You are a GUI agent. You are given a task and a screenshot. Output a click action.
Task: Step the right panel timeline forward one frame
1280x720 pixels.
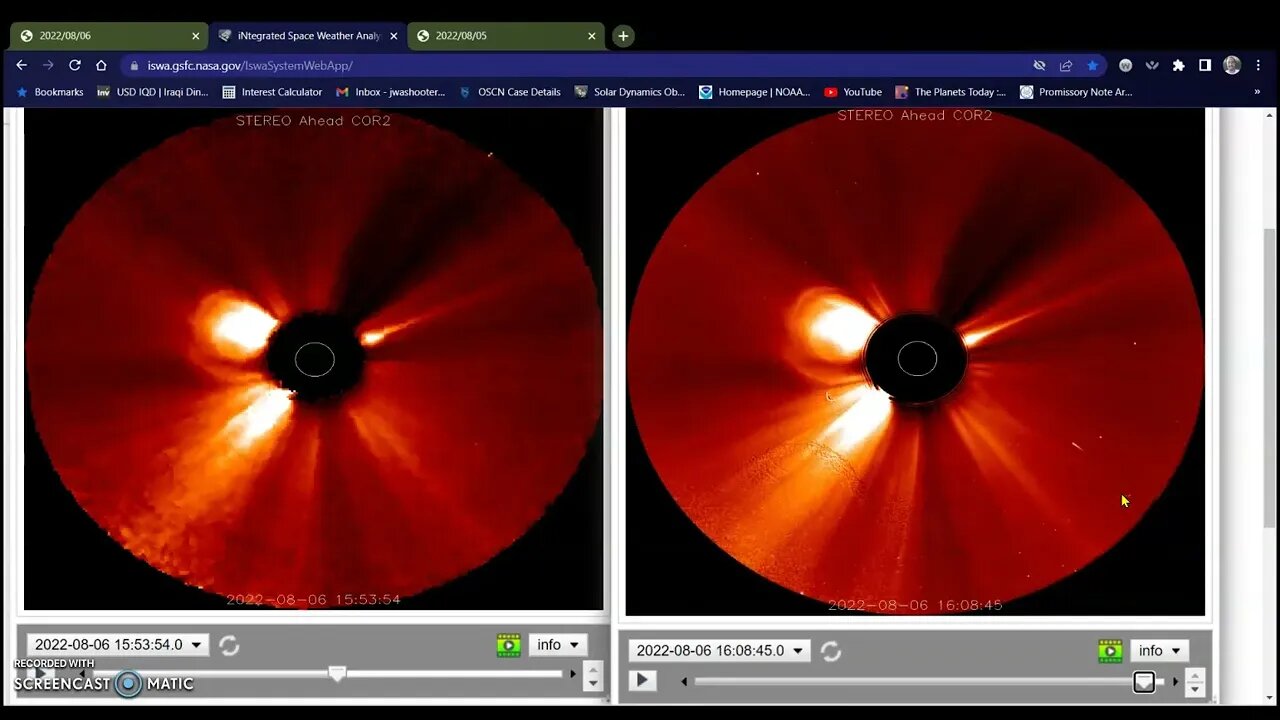(1175, 682)
